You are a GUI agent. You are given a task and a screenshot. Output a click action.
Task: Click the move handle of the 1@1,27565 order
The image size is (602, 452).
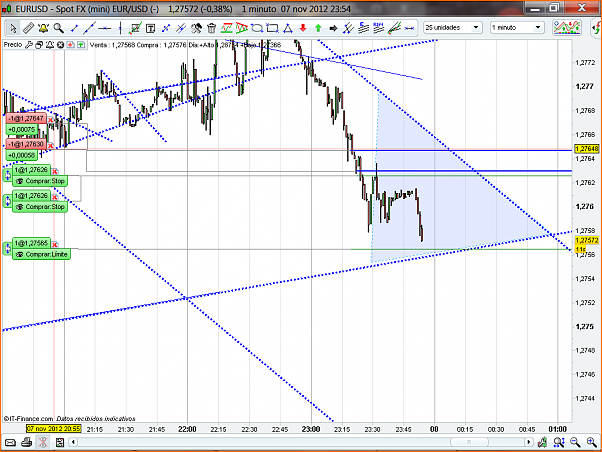(8, 248)
